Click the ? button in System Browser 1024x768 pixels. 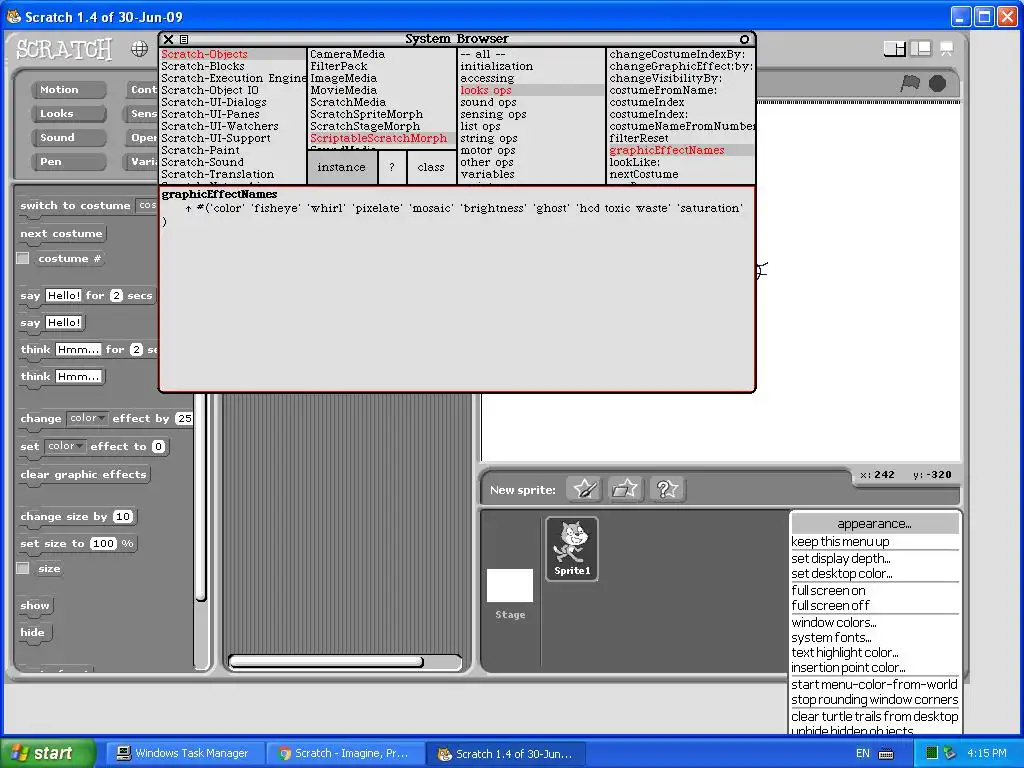tap(392, 167)
